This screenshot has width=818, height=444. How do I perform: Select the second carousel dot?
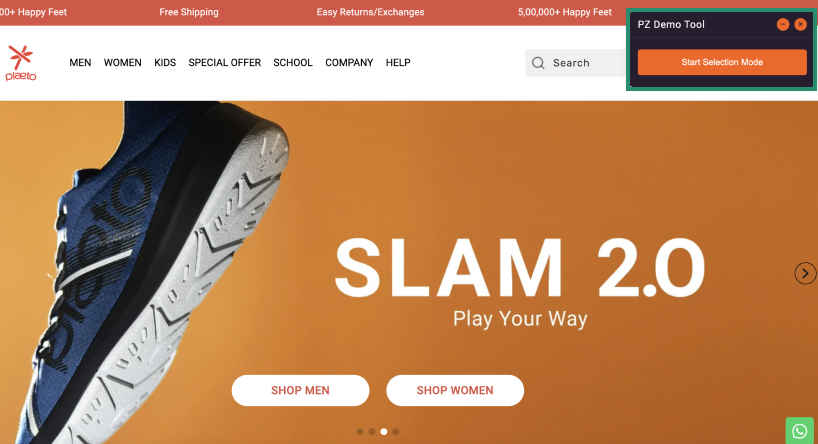coord(372,431)
